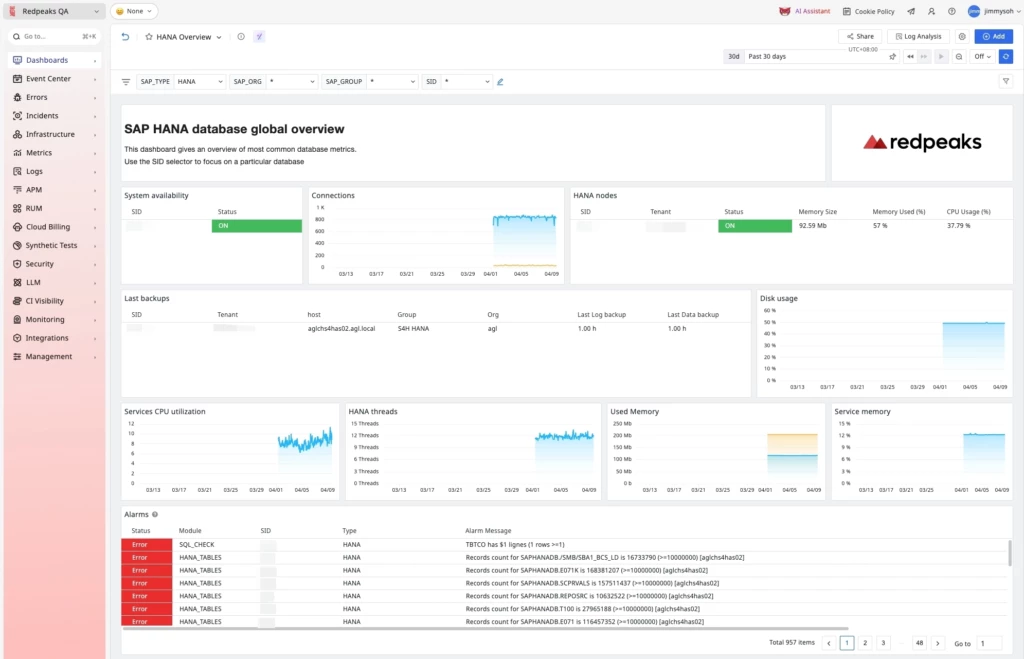The height and width of the screenshot is (659, 1024).
Task: Open the dashboard info icon
Action: point(241,37)
